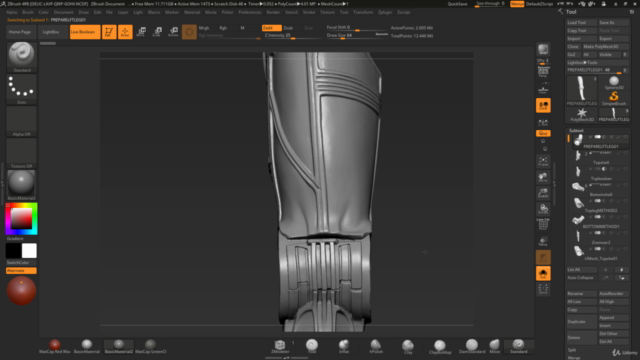The image size is (640, 360).
Task: Expand the Split section
Action: (x=572, y=350)
